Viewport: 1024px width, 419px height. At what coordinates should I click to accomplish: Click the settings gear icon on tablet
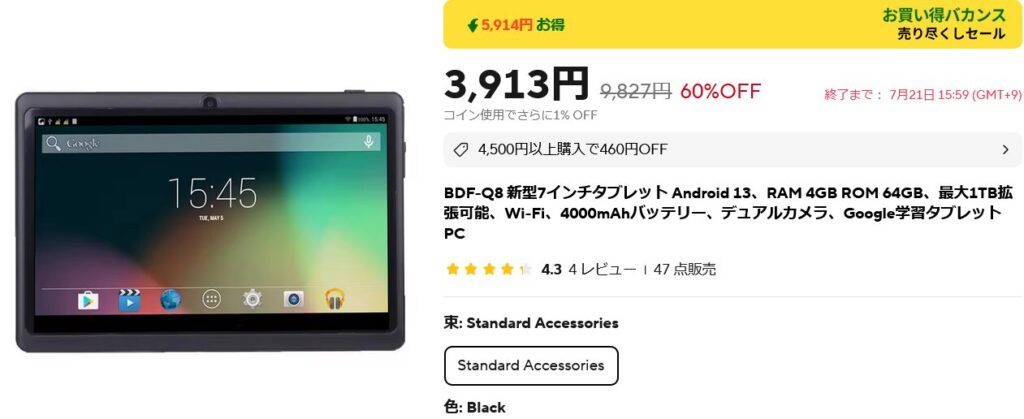(x=252, y=300)
